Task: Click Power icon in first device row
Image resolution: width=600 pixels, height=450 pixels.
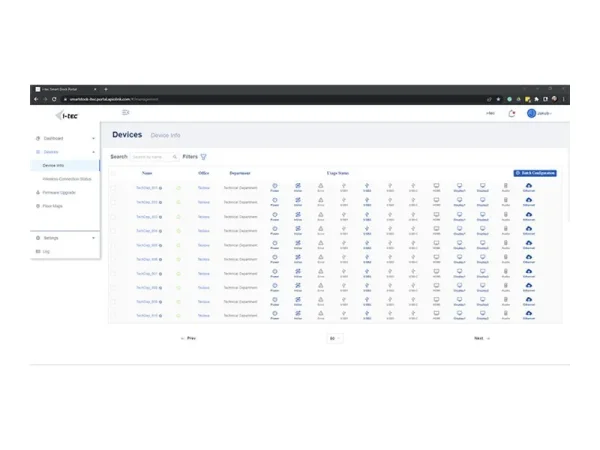Action: (x=275, y=185)
